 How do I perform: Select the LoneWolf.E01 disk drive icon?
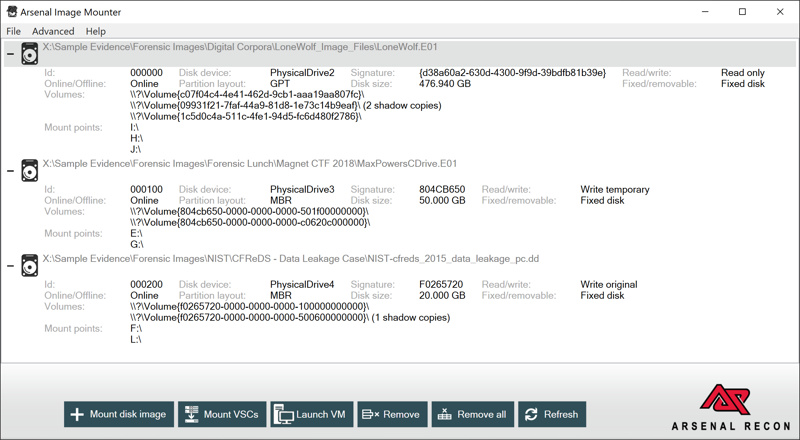pyautogui.click(x=30, y=54)
